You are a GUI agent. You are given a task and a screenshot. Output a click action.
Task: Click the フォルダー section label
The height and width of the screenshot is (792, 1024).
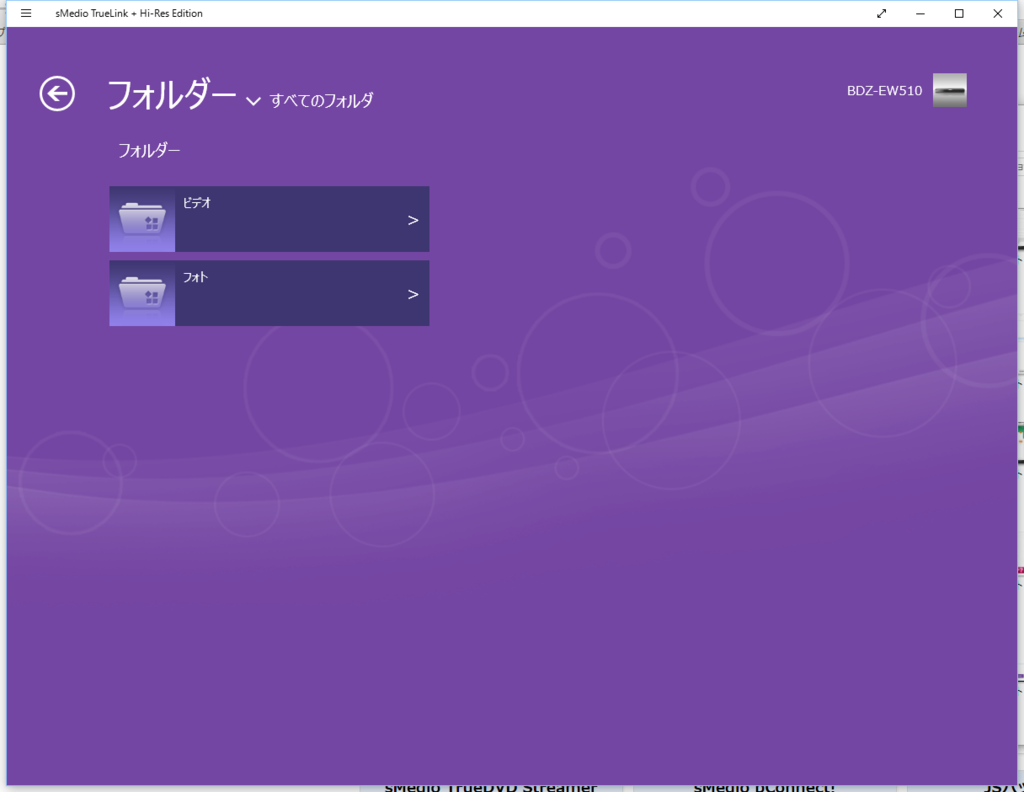(x=149, y=151)
